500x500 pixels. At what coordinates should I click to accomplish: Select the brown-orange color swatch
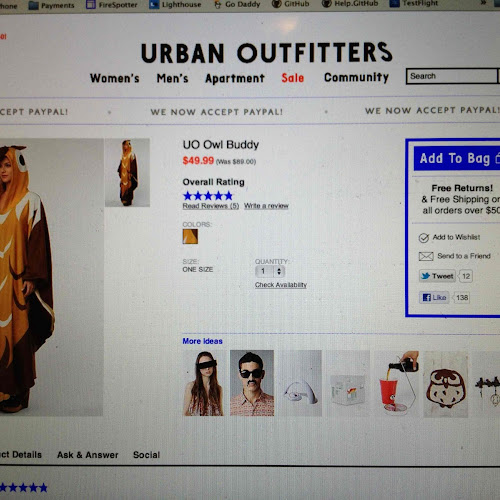coord(190,236)
